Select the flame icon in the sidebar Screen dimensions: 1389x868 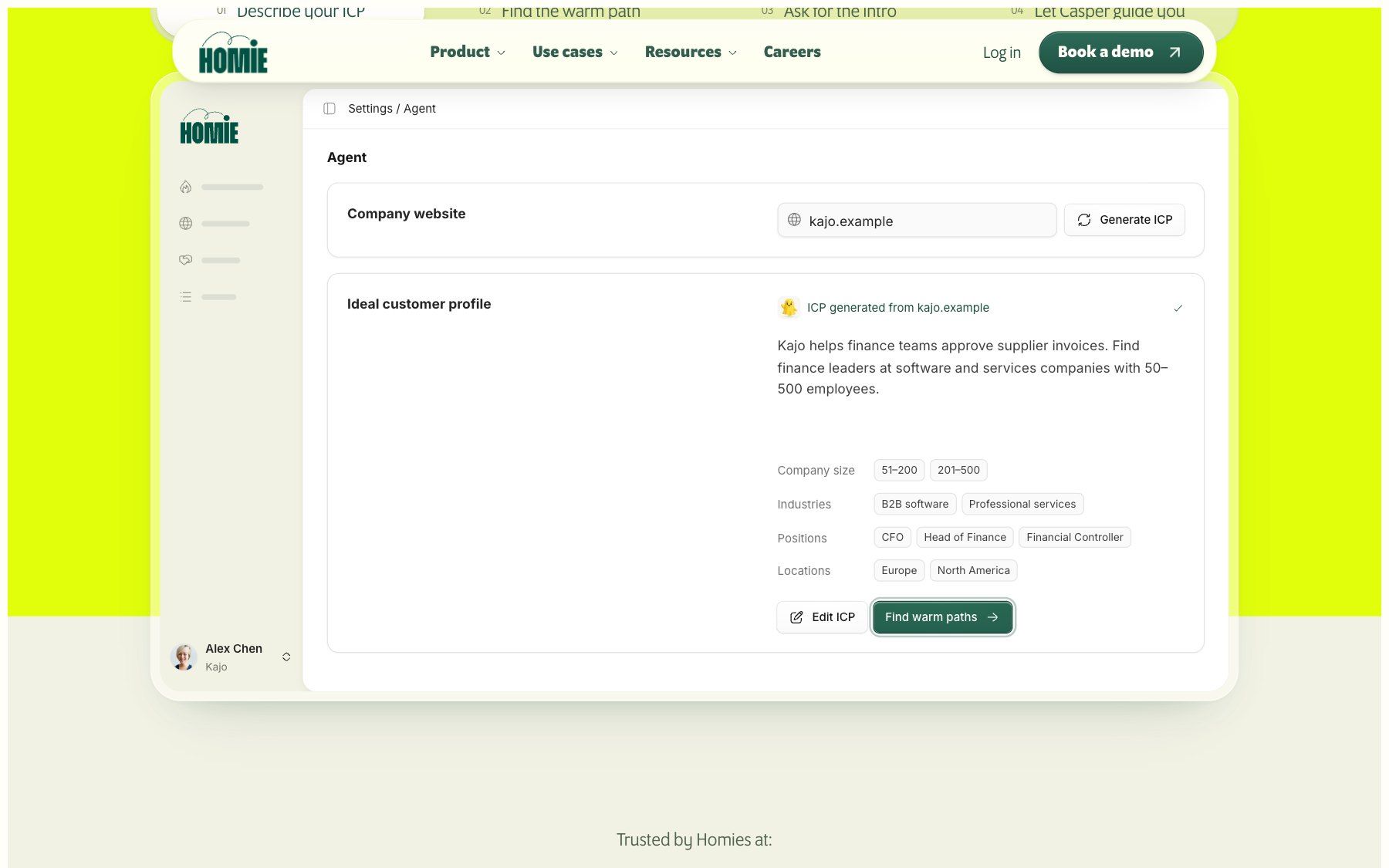pyautogui.click(x=185, y=187)
